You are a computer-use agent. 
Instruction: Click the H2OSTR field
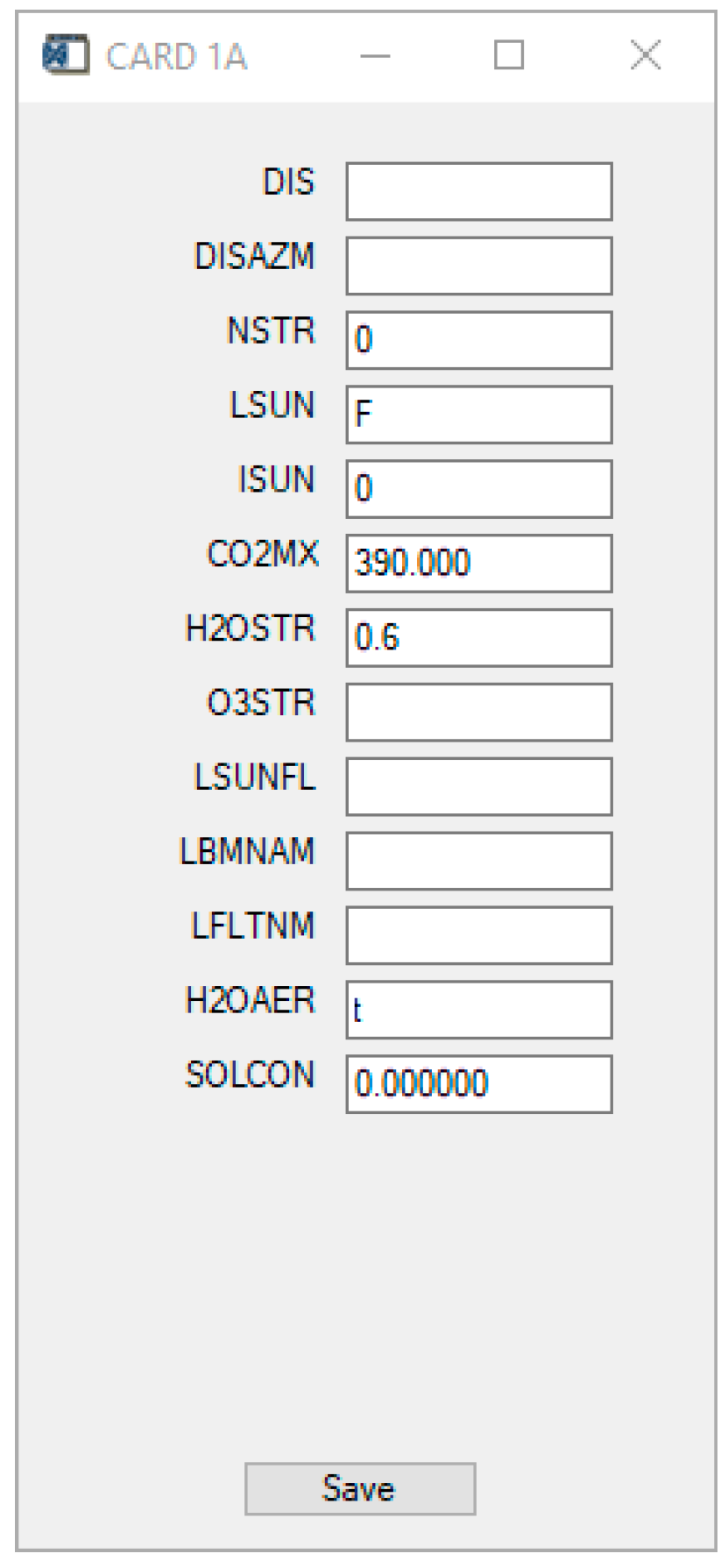pos(478,638)
